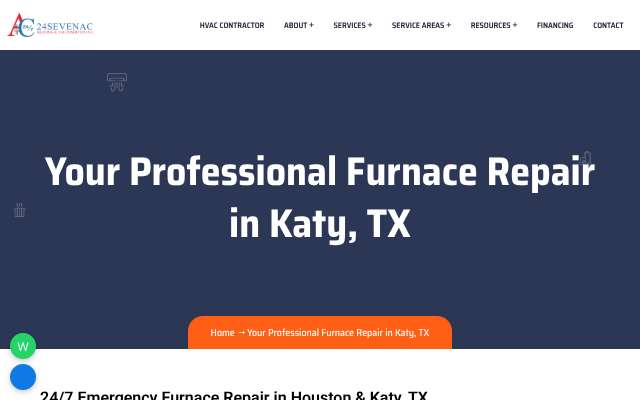This screenshot has height=400, width=640.
Task: Expand the Resources menu
Action: tap(493, 25)
